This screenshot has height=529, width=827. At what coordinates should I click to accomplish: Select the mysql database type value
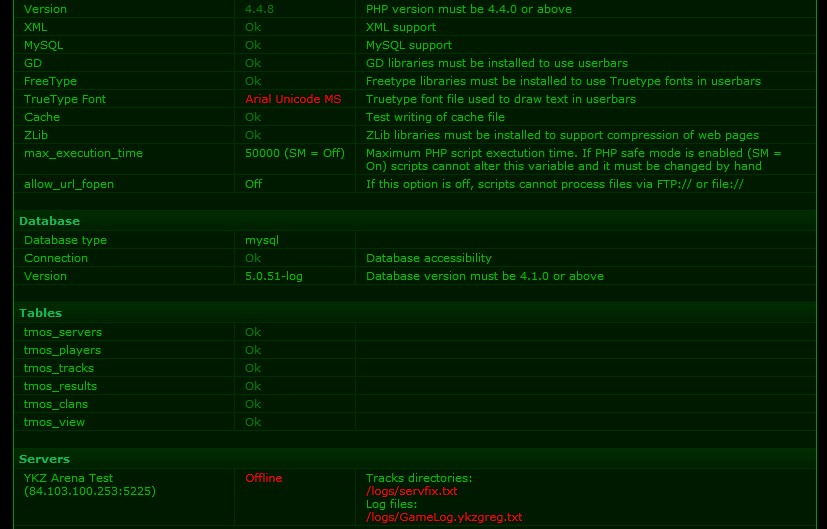(x=262, y=240)
